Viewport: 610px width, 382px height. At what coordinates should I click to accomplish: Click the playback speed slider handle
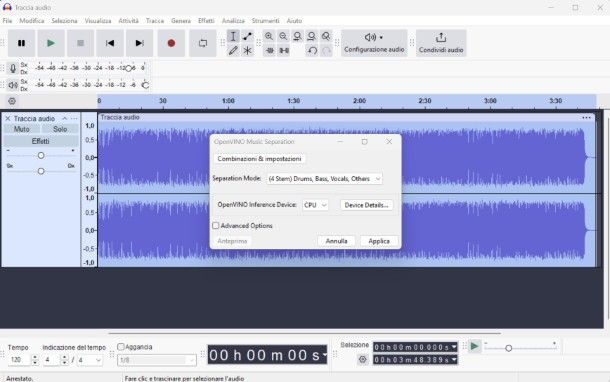point(508,348)
